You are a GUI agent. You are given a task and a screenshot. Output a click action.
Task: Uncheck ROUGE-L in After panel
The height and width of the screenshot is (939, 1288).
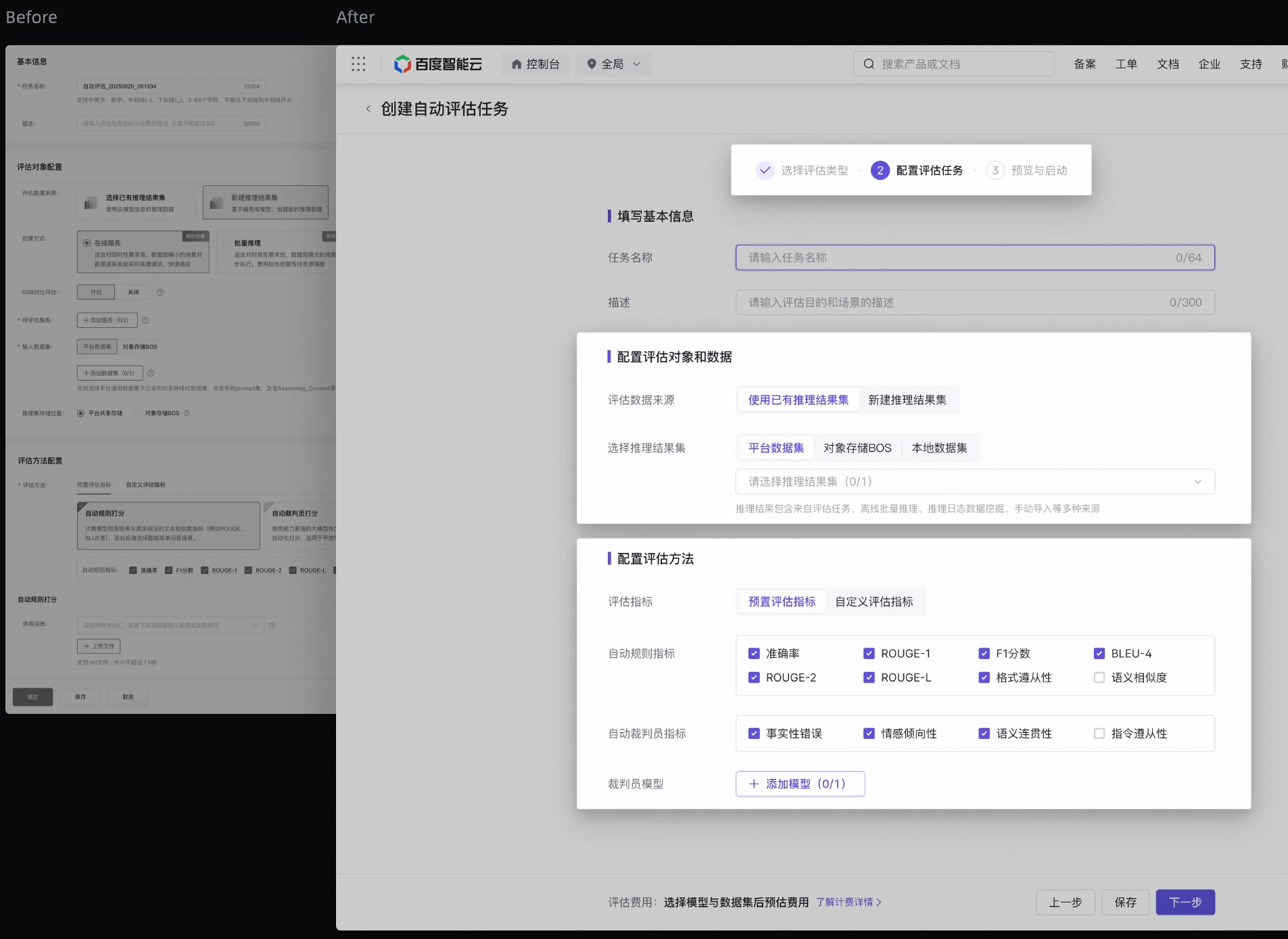[869, 677]
